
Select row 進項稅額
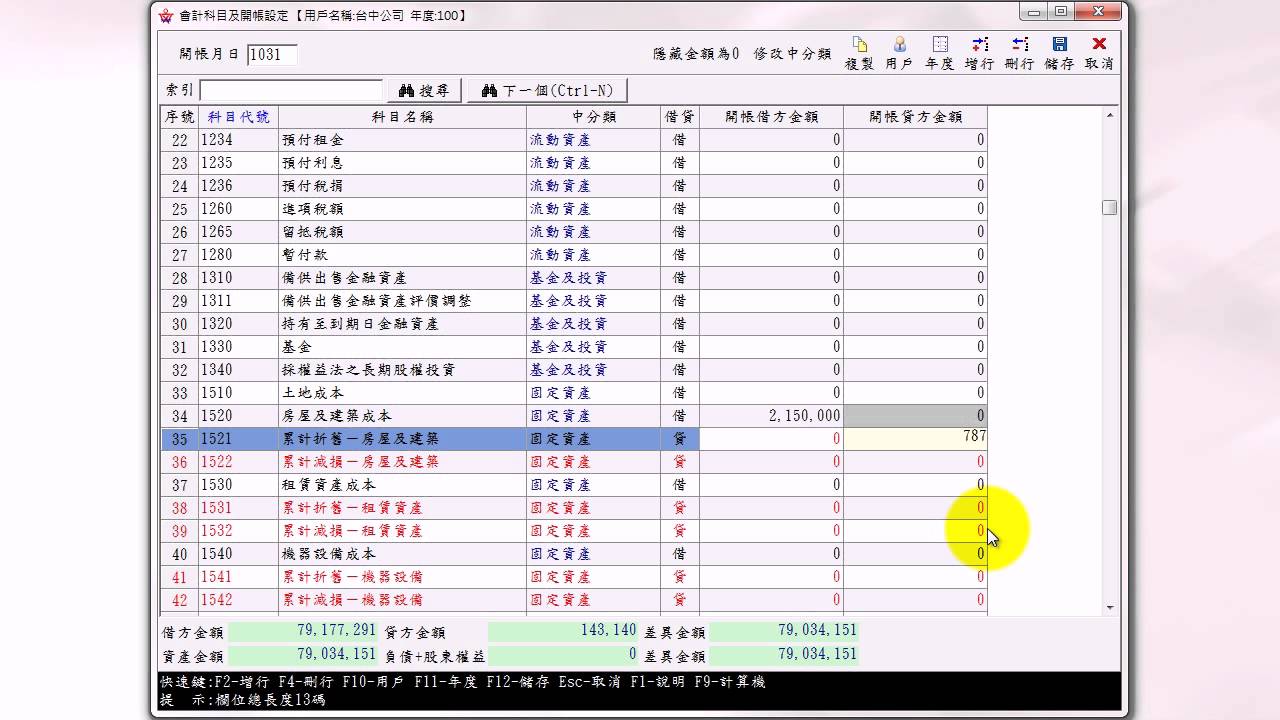[574, 209]
